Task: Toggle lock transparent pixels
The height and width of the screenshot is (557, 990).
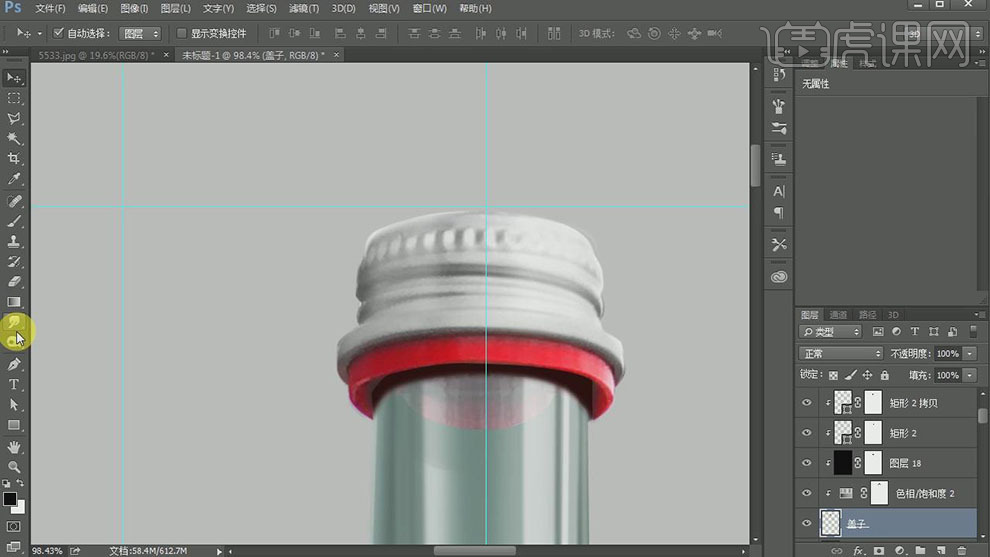Action: 833,375
